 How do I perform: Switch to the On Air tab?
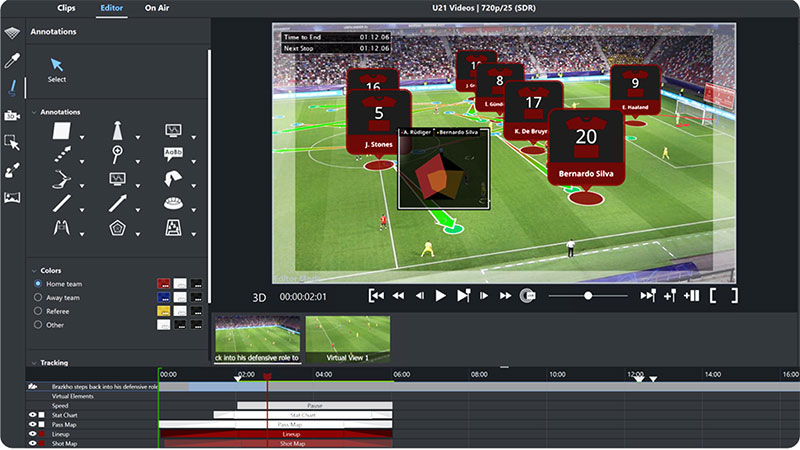[x=157, y=8]
